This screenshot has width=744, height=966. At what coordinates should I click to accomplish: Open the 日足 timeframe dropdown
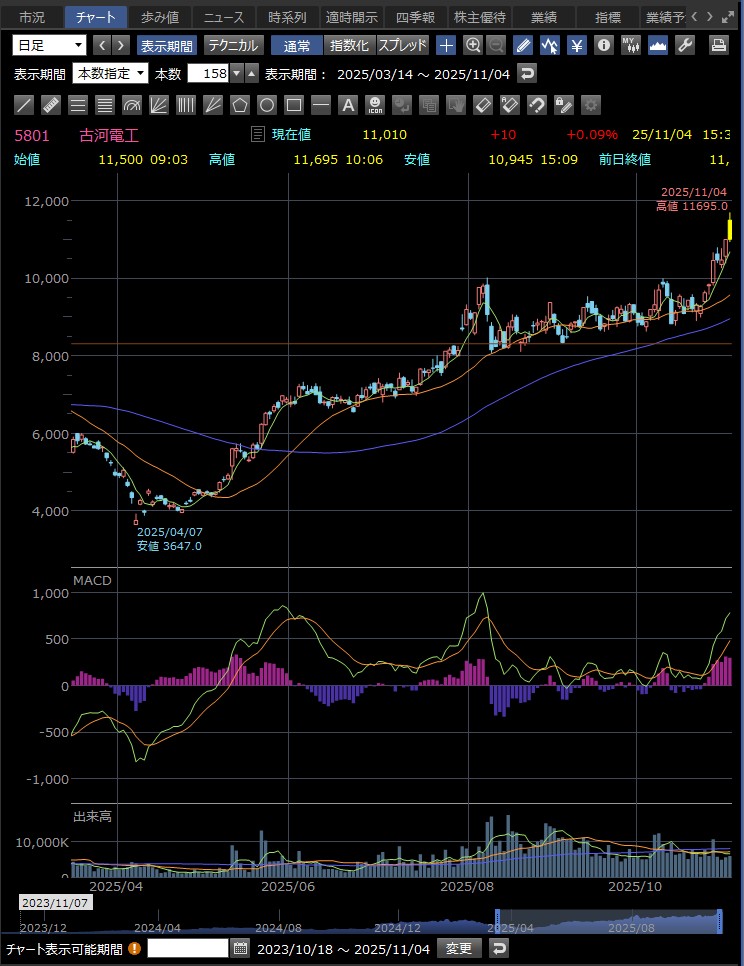(49, 45)
